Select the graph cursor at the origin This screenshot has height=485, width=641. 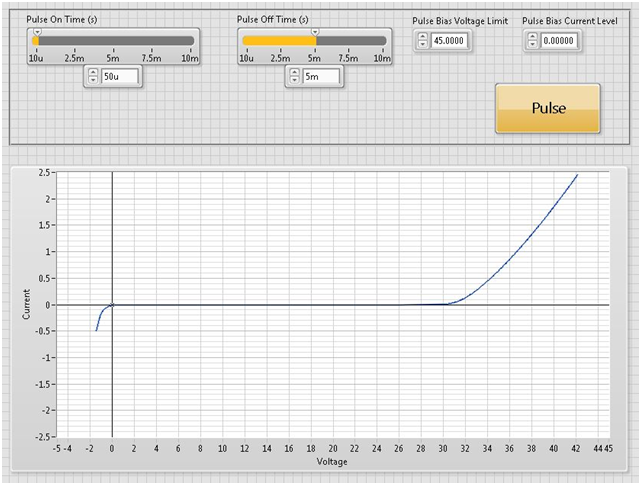click(x=112, y=305)
